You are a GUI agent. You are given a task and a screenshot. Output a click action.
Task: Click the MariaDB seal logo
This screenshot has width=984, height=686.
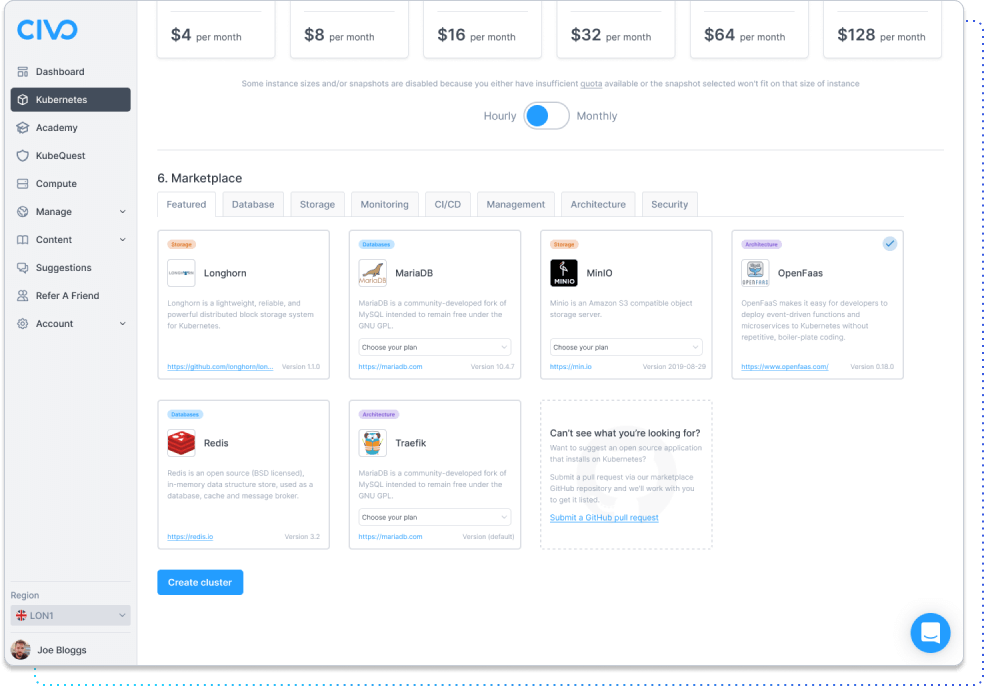373,273
